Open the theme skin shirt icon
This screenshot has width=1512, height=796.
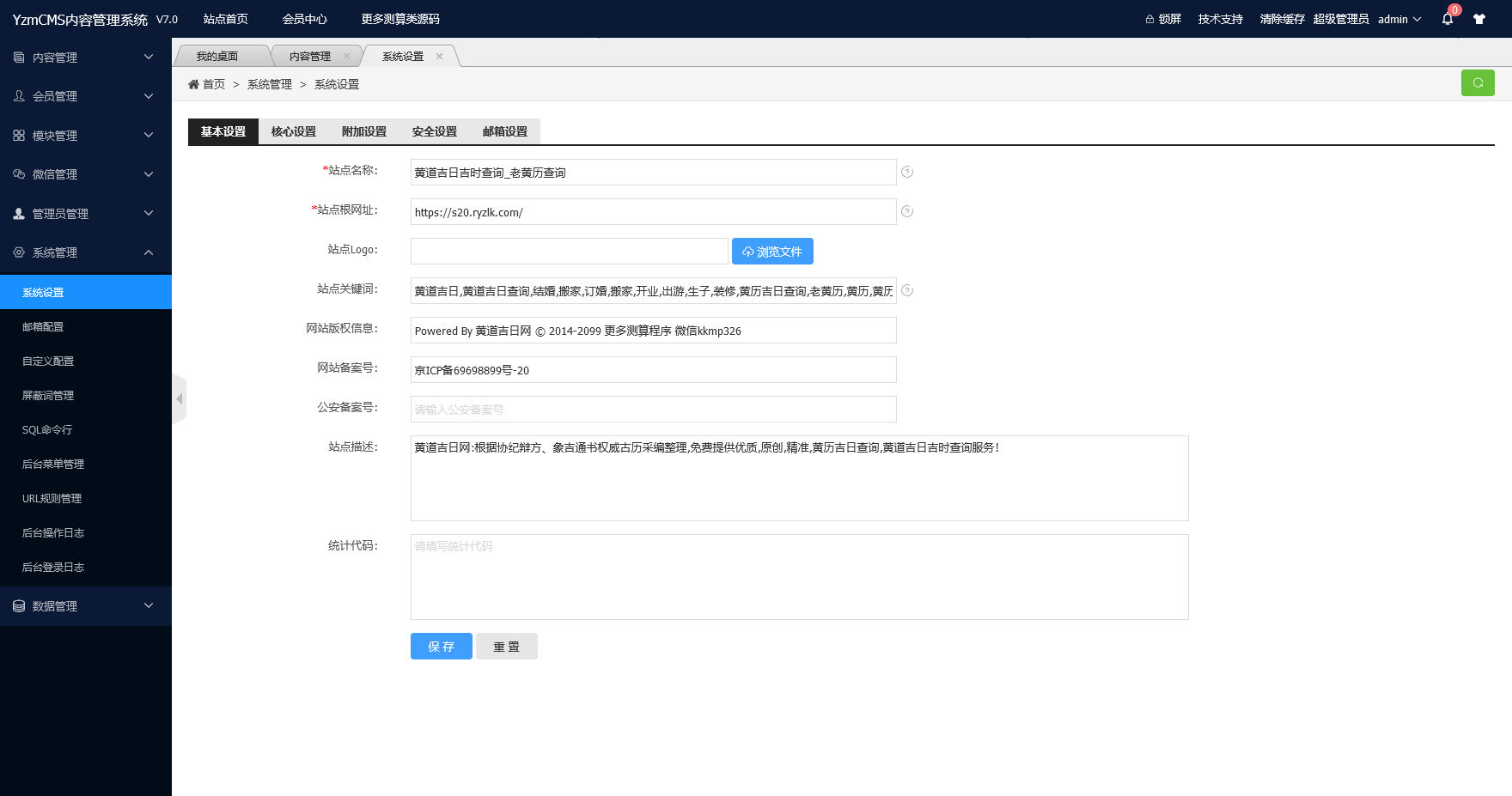point(1479,19)
